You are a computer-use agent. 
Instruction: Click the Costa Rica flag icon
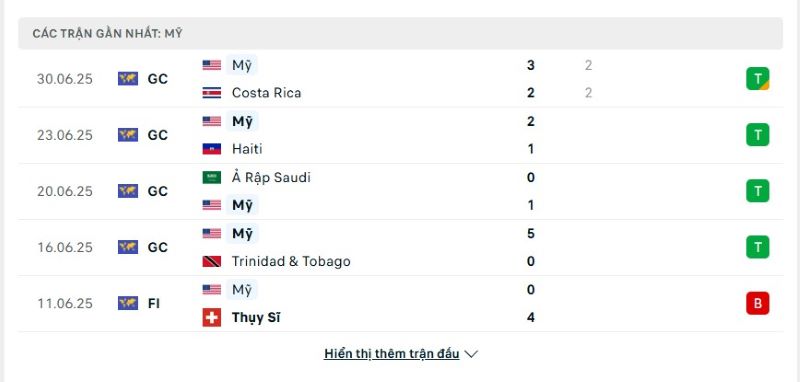point(212,93)
